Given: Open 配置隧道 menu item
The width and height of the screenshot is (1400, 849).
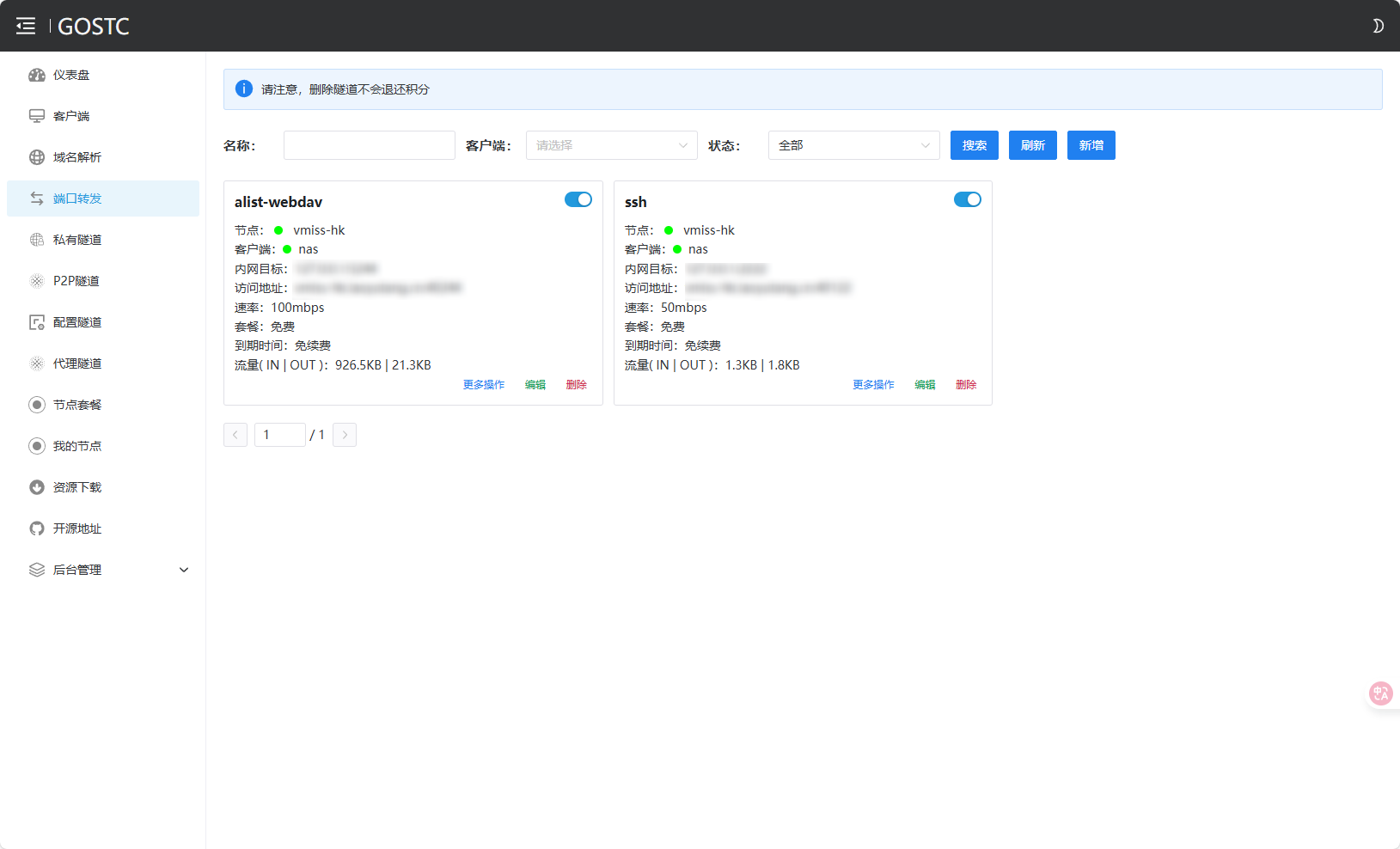Looking at the screenshot, I should (103, 322).
